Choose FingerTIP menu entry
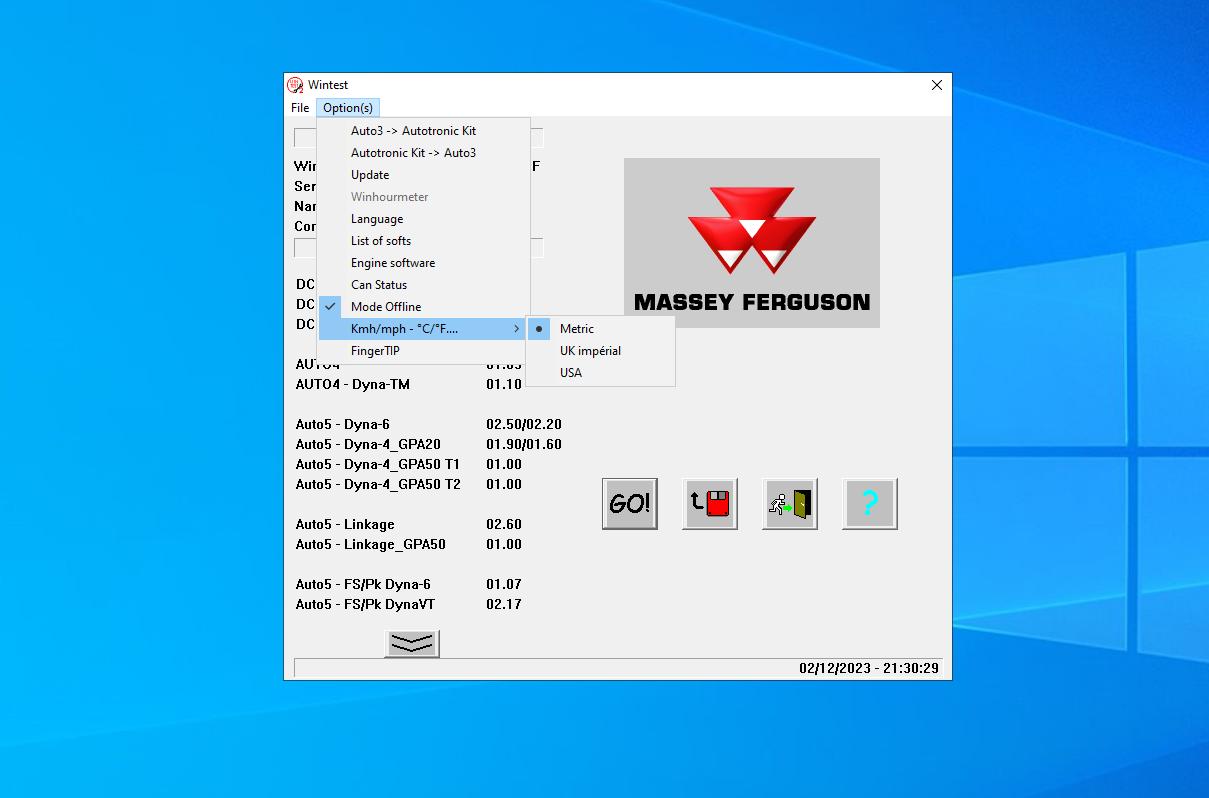The image size is (1209, 798). point(424,351)
